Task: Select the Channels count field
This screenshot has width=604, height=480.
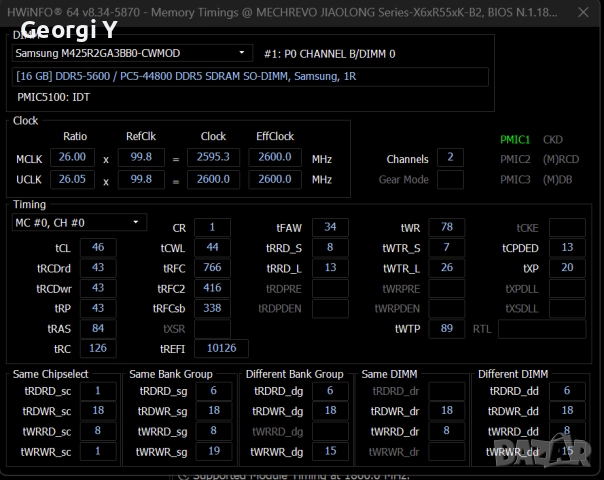Action: pos(450,158)
